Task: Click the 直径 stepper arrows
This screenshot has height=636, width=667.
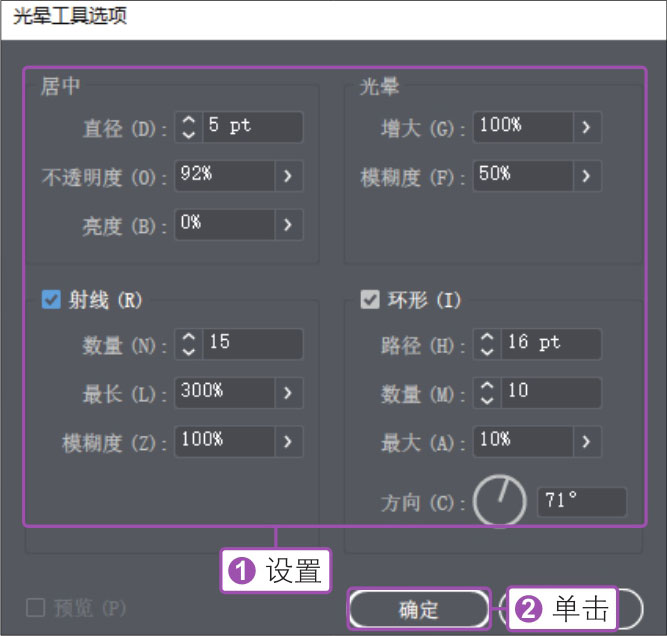Action: point(188,127)
